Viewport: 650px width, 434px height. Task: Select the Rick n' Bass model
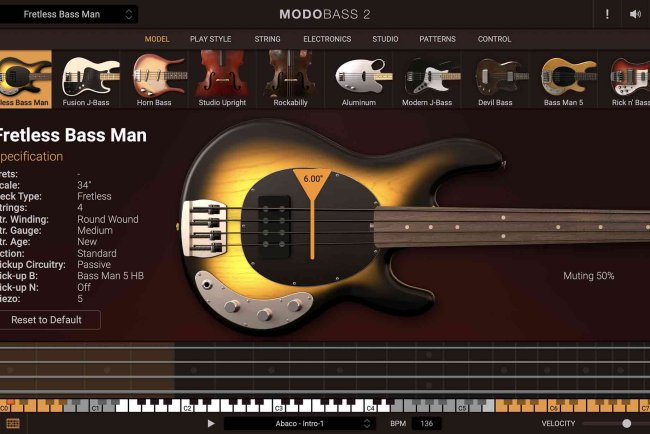624,79
